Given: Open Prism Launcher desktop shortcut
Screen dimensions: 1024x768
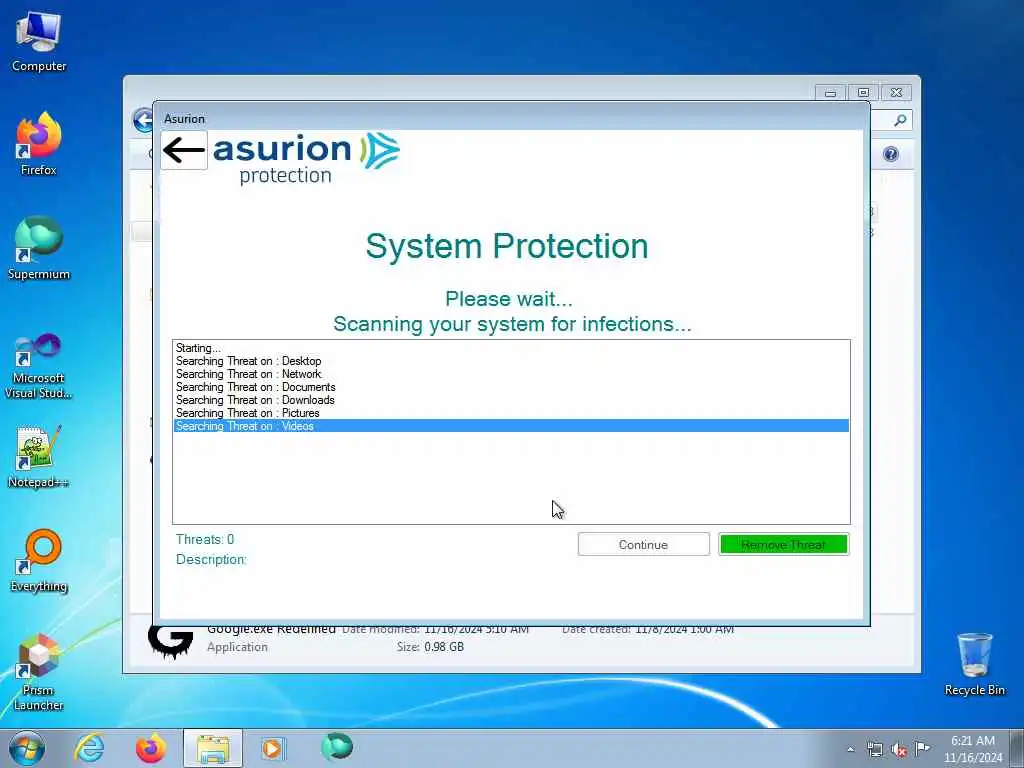Looking at the screenshot, I should tap(39, 673).
